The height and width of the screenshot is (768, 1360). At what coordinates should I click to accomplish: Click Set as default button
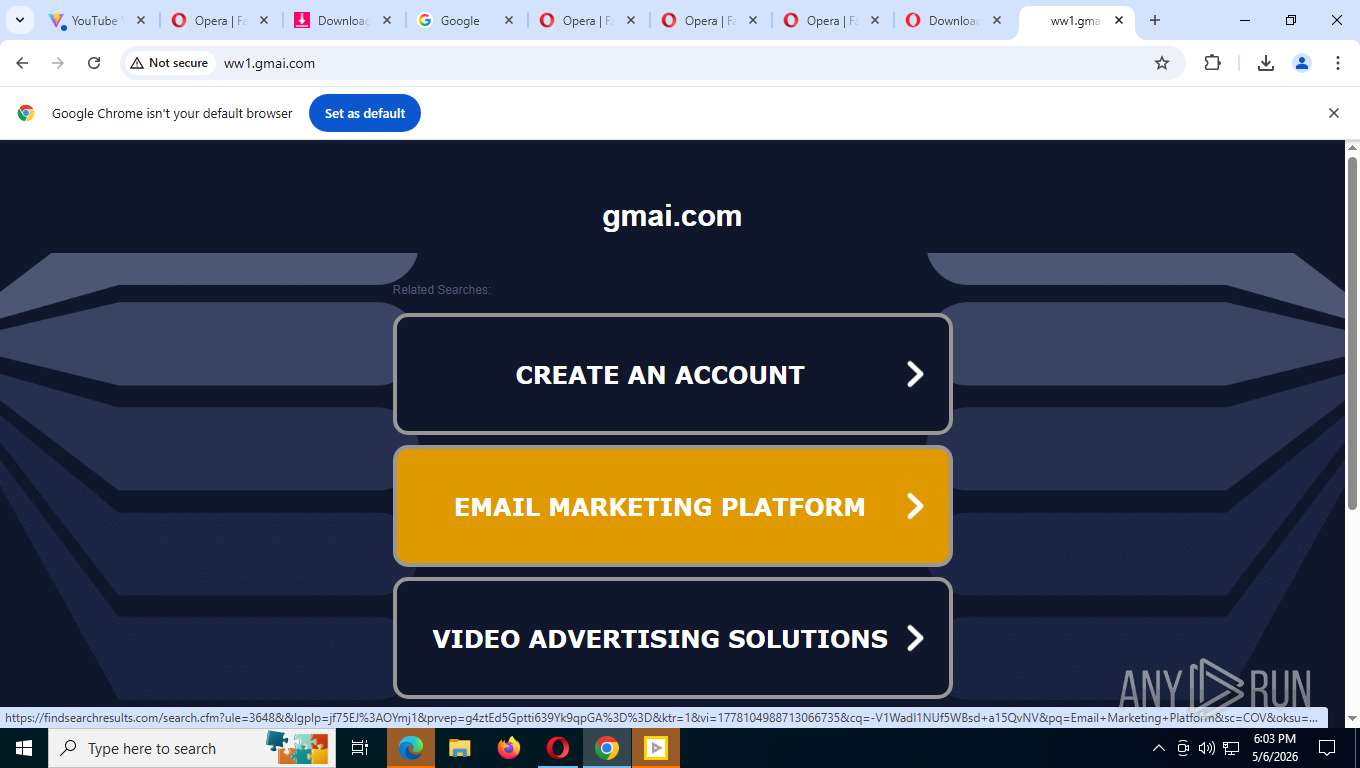pos(365,113)
